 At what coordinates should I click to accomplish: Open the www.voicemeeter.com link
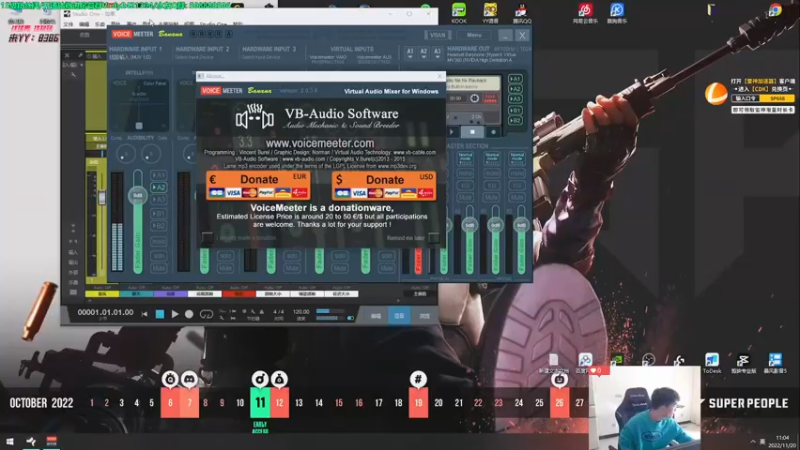(x=320, y=143)
